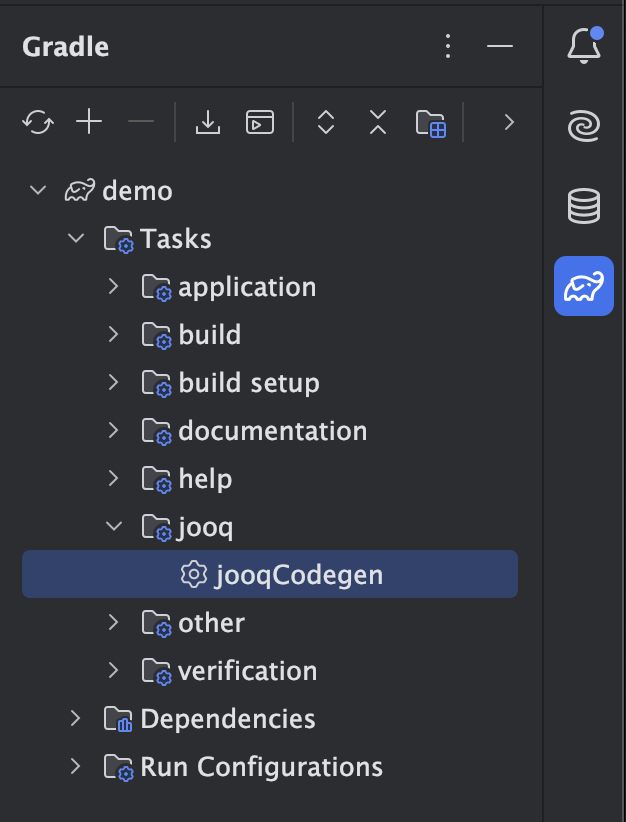Hide the Gradle tool window
This screenshot has width=626, height=822.
(x=500, y=46)
